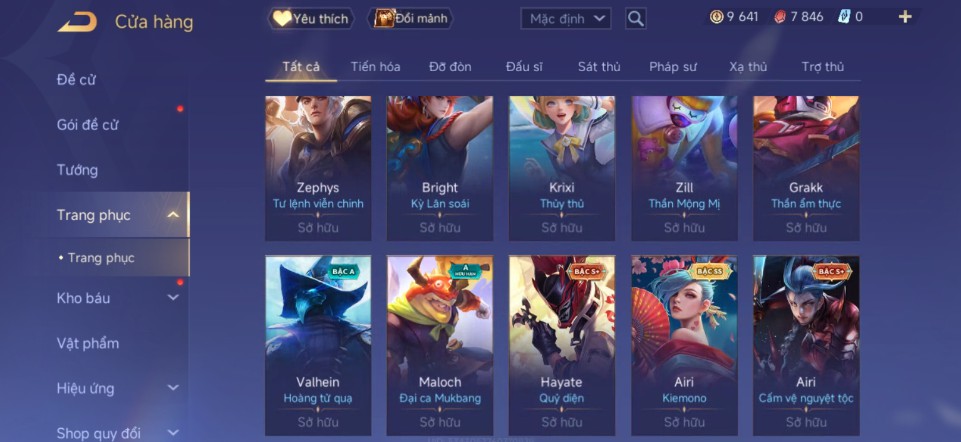The width and height of the screenshot is (961, 442).
Task: Open Đổi mảnh chest exchange
Action: [410, 18]
